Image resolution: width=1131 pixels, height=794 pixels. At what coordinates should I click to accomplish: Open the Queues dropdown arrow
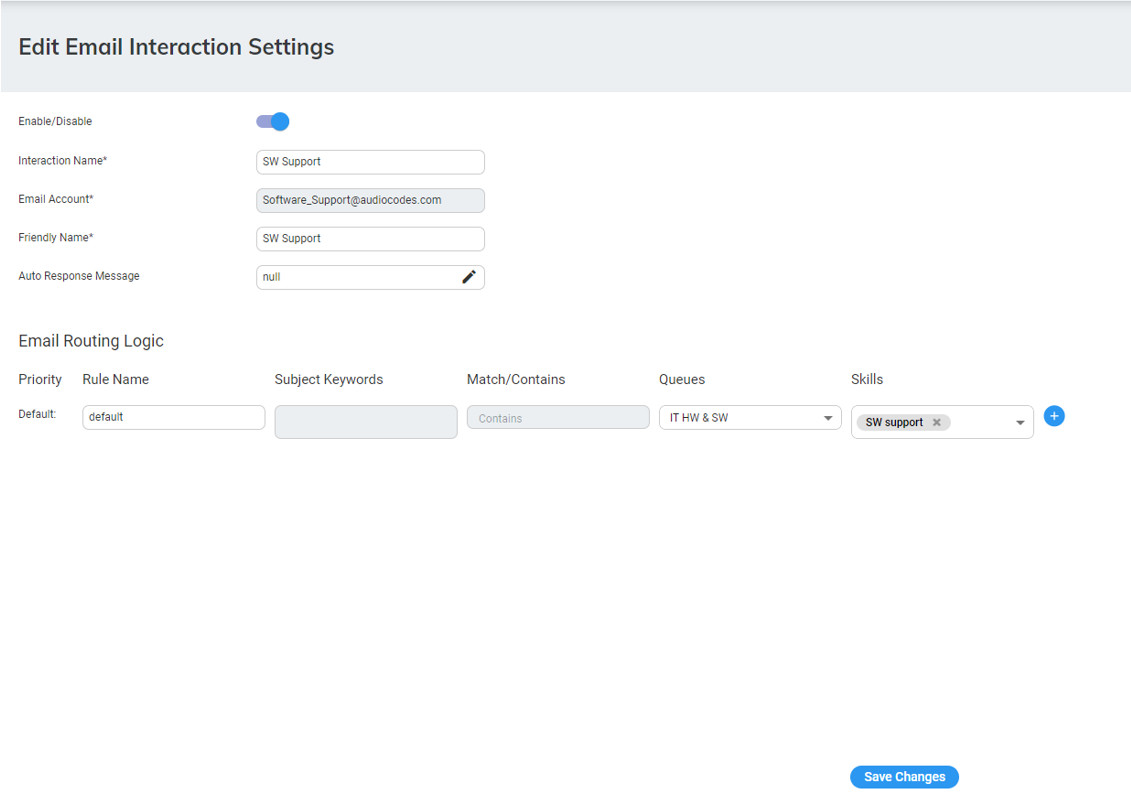click(x=828, y=418)
